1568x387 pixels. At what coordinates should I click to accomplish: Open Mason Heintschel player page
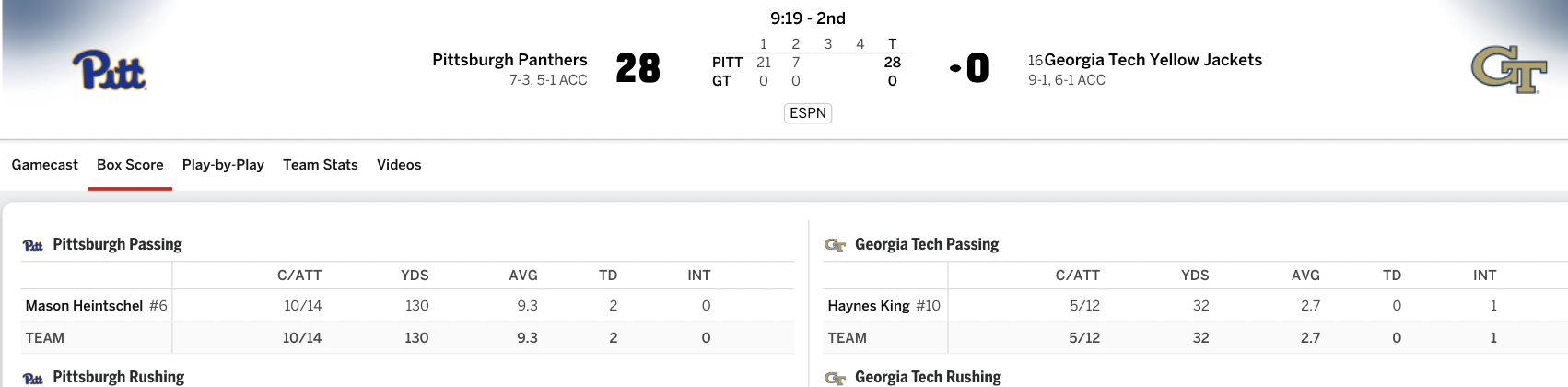tap(84, 306)
